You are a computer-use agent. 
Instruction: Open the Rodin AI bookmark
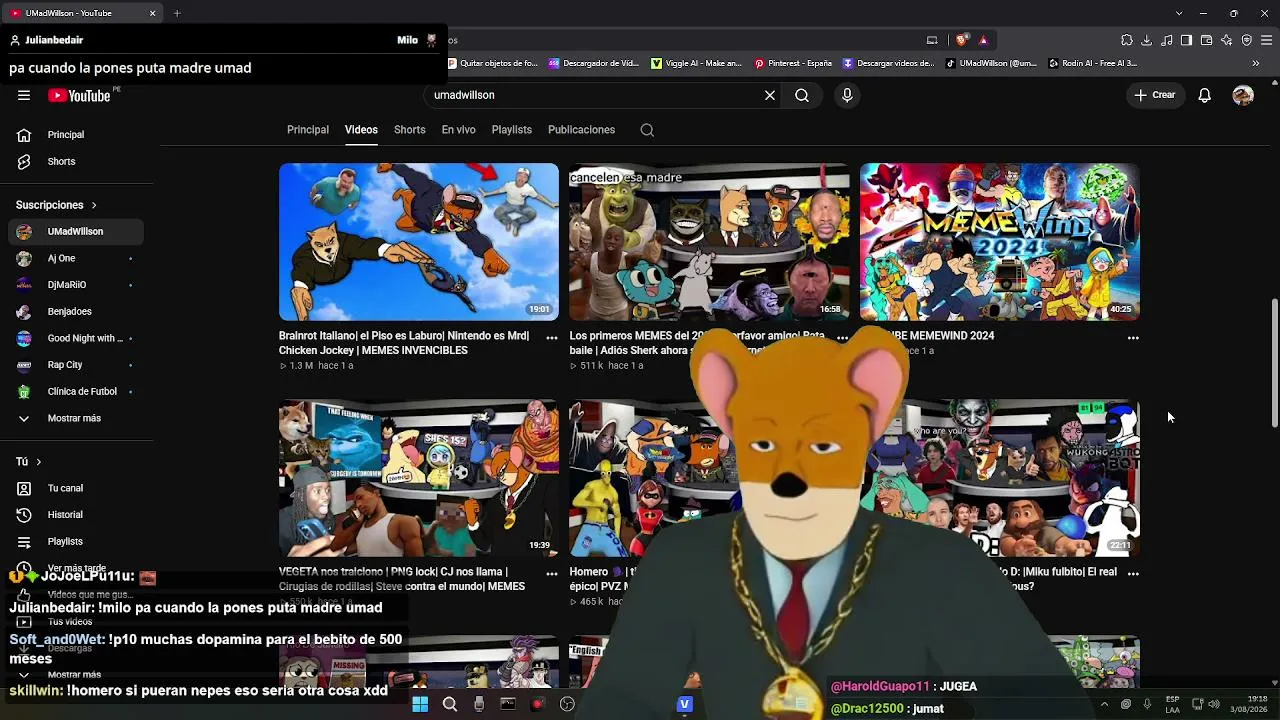point(1093,63)
